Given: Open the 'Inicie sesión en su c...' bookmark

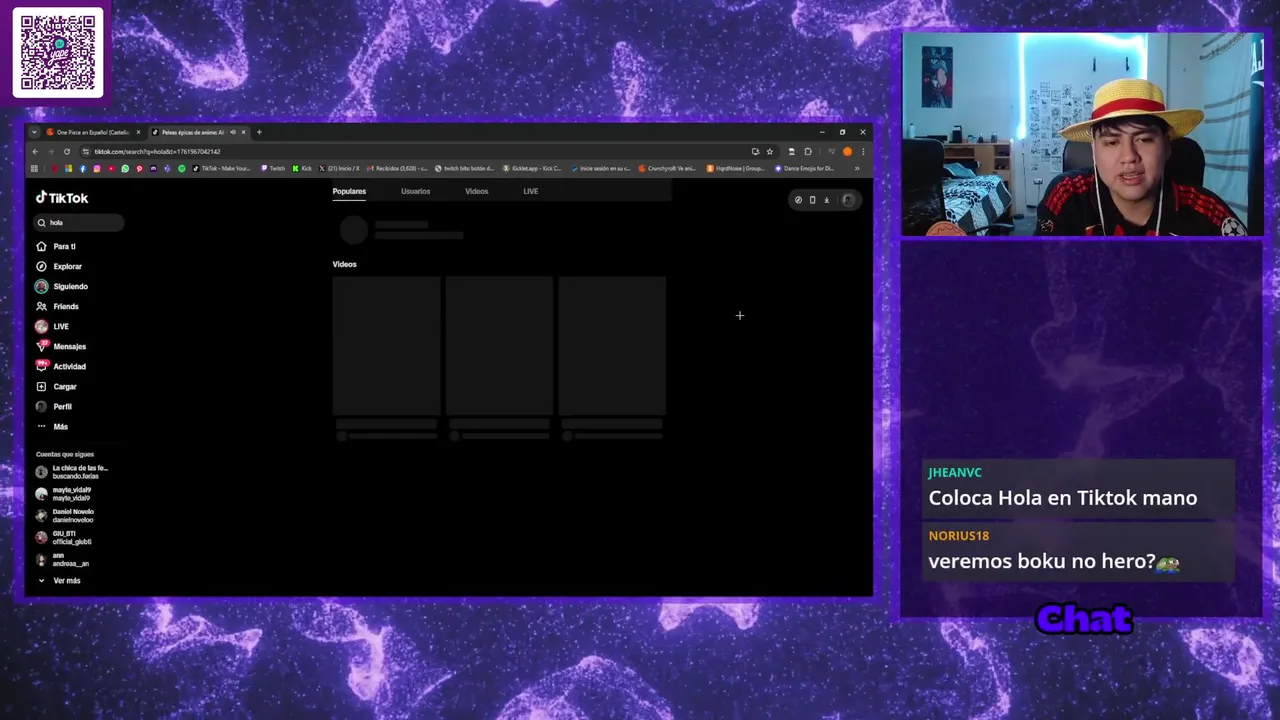Looking at the screenshot, I should click(x=602, y=168).
